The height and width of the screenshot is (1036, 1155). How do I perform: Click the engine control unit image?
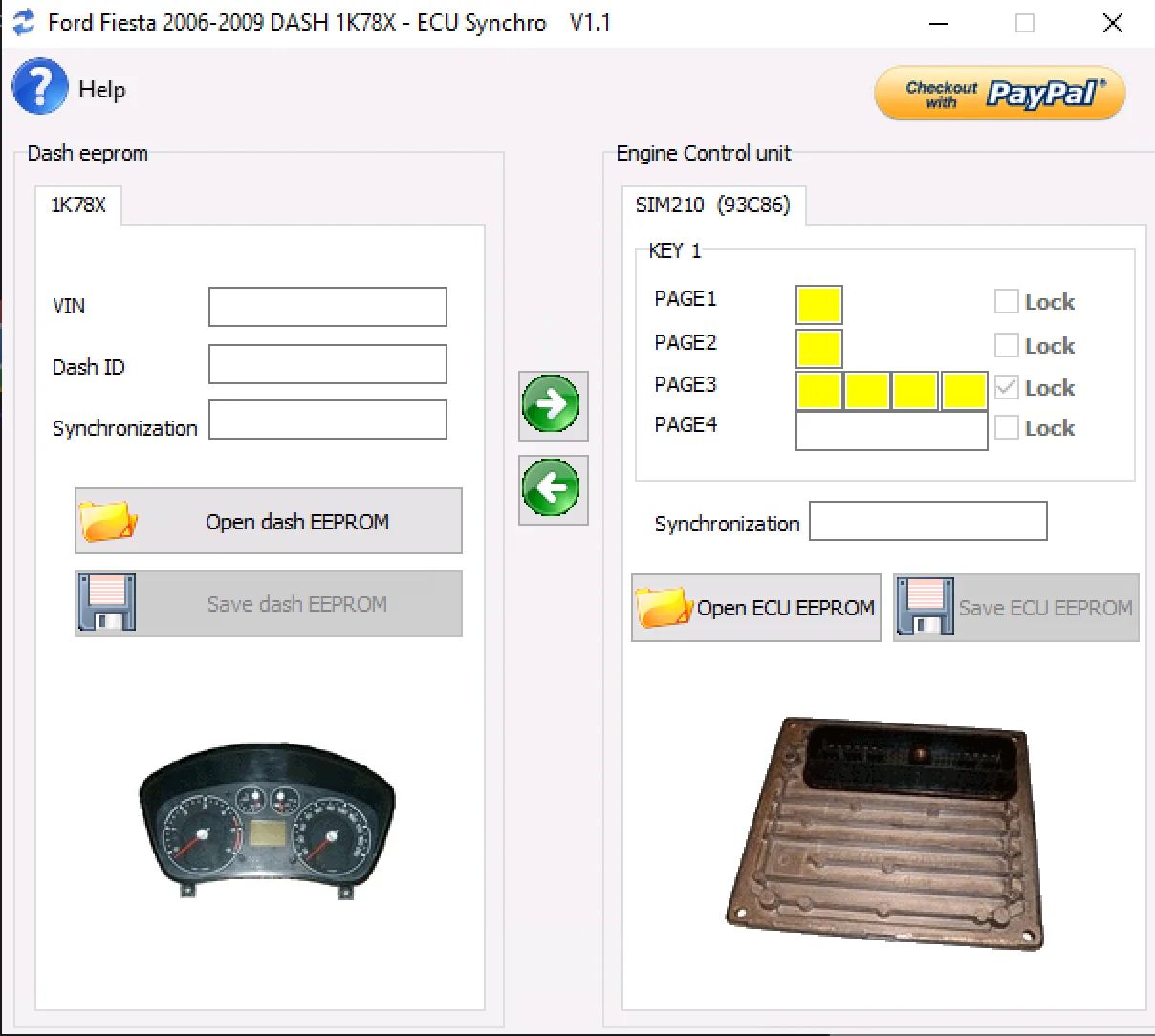[884, 832]
